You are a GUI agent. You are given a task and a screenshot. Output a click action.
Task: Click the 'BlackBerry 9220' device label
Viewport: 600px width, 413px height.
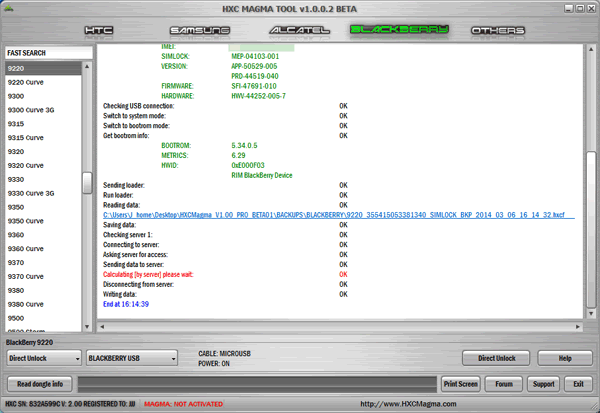29,342
